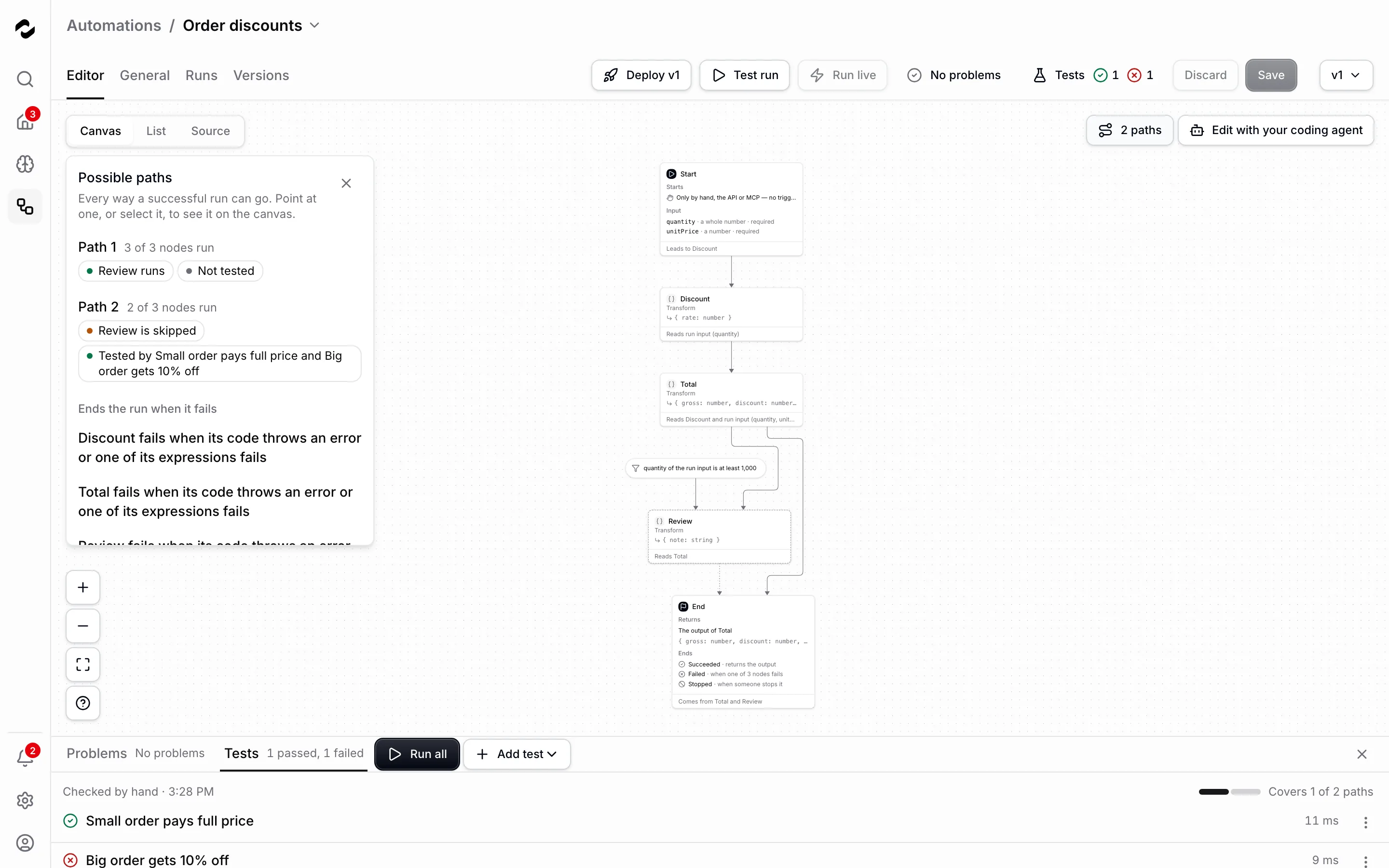Click the path coverage progress bar
Image resolution: width=1389 pixels, height=868 pixels.
(1229, 792)
